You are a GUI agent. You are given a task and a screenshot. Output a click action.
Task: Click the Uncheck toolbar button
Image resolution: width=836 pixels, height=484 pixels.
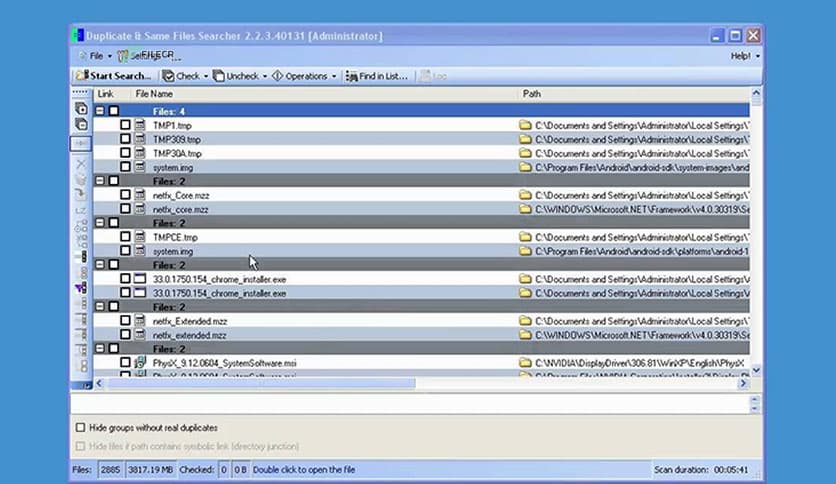[x=236, y=76]
